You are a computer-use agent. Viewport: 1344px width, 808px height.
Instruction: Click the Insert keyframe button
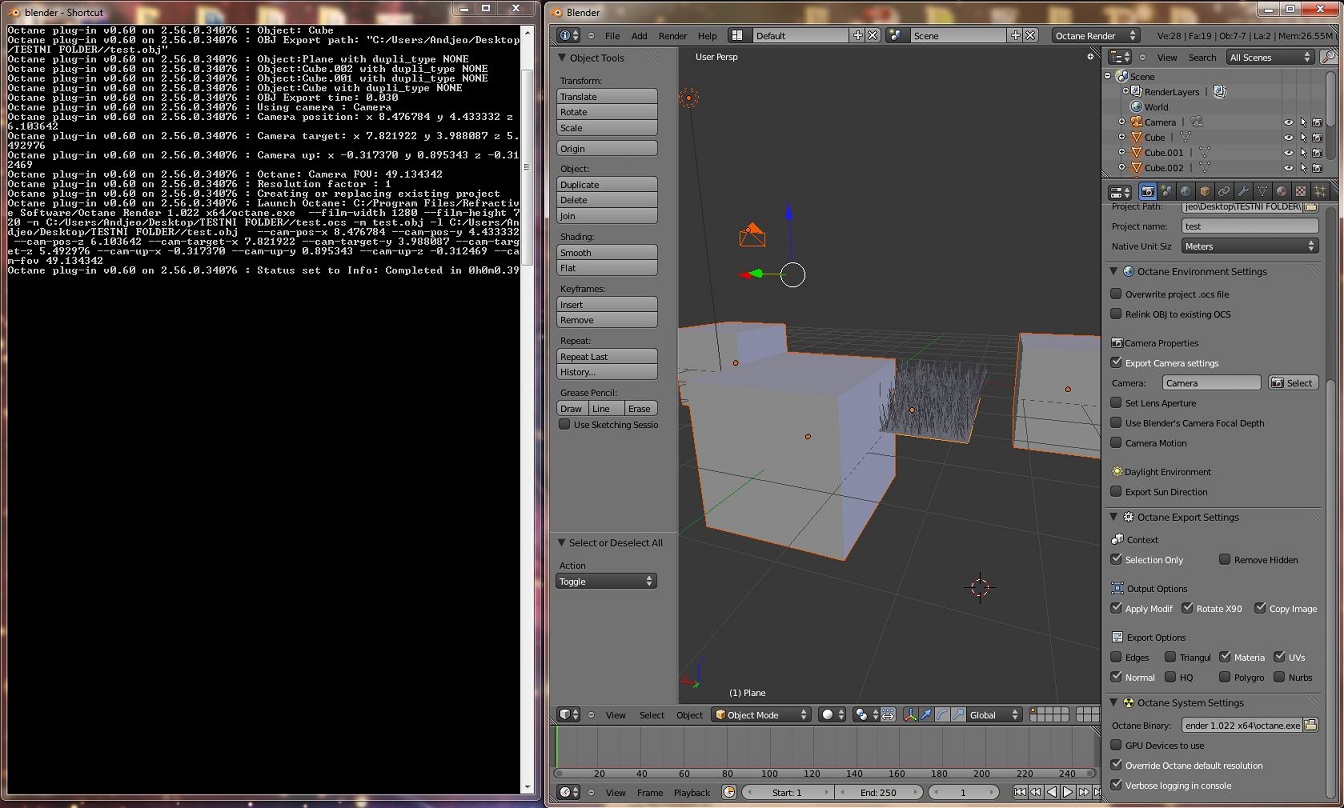coord(607,304)
